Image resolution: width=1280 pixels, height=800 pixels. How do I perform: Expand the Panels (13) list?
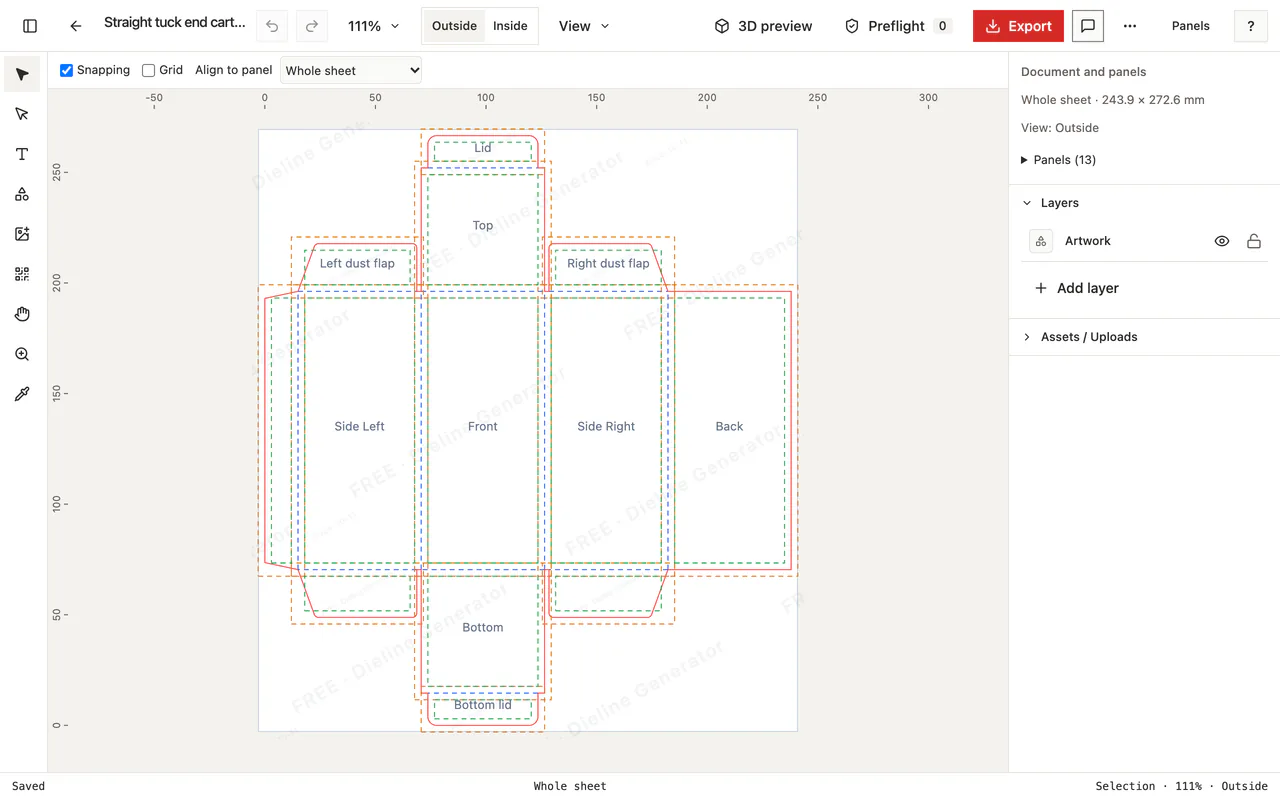pos(1058,160)
